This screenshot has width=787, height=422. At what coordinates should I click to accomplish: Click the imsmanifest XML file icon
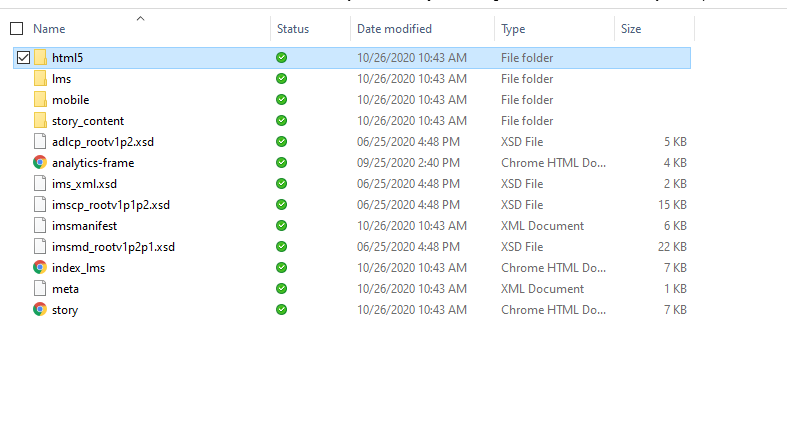pyautogui.click(x=40, y=226)
